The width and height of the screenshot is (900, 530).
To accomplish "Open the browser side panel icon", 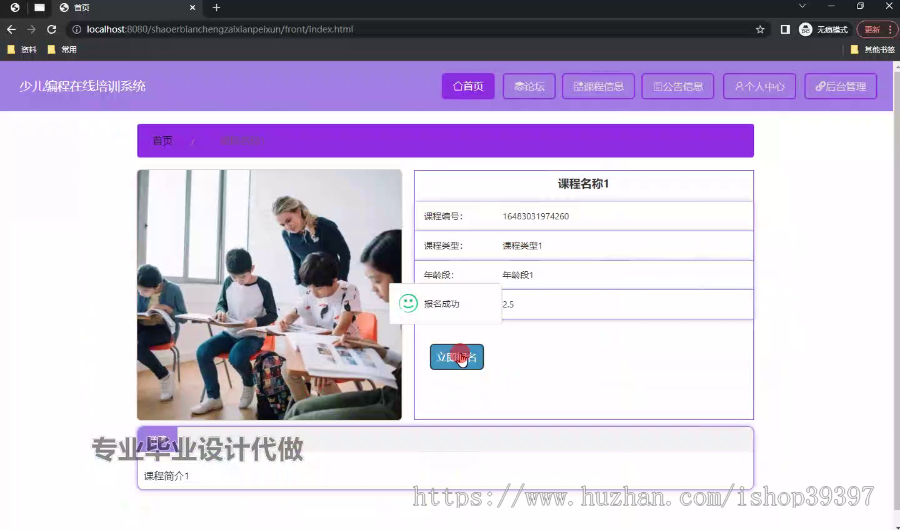I will (785, 29).
